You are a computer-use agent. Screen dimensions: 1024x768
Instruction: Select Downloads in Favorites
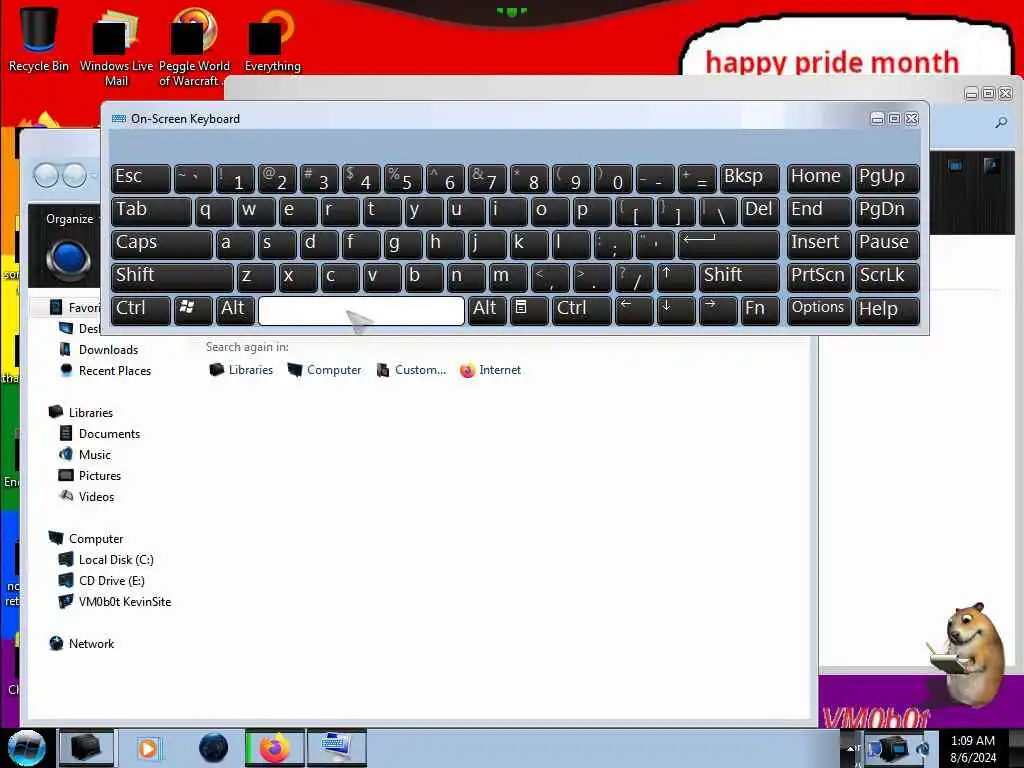pyautogui.click(x=108, y=349)
